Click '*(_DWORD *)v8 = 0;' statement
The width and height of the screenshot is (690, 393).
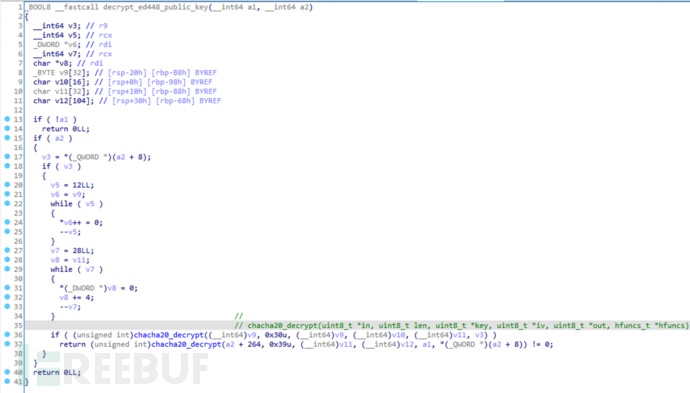(99, 288)
